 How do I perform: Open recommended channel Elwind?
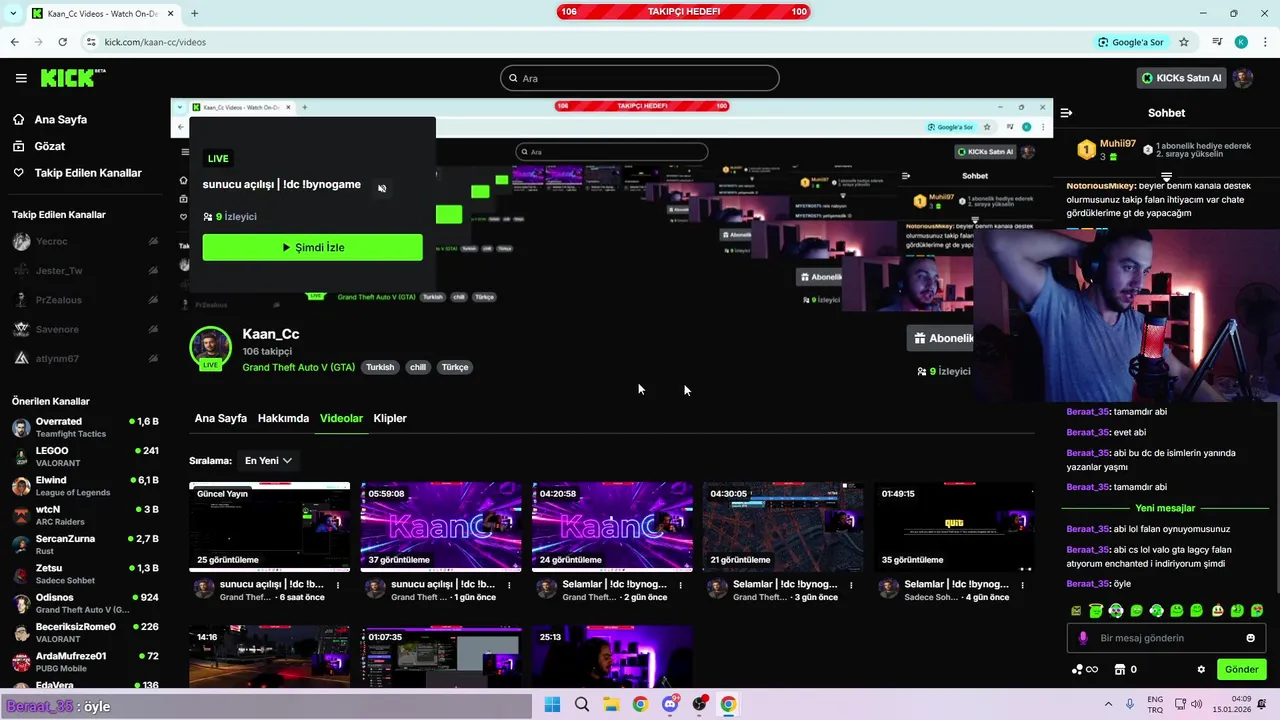coord(85,486)
